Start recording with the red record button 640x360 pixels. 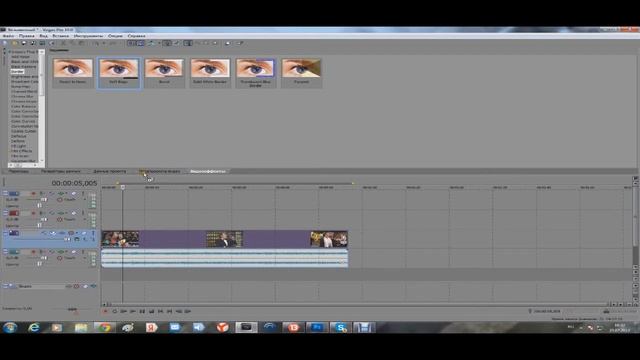(x=105, y=311)
